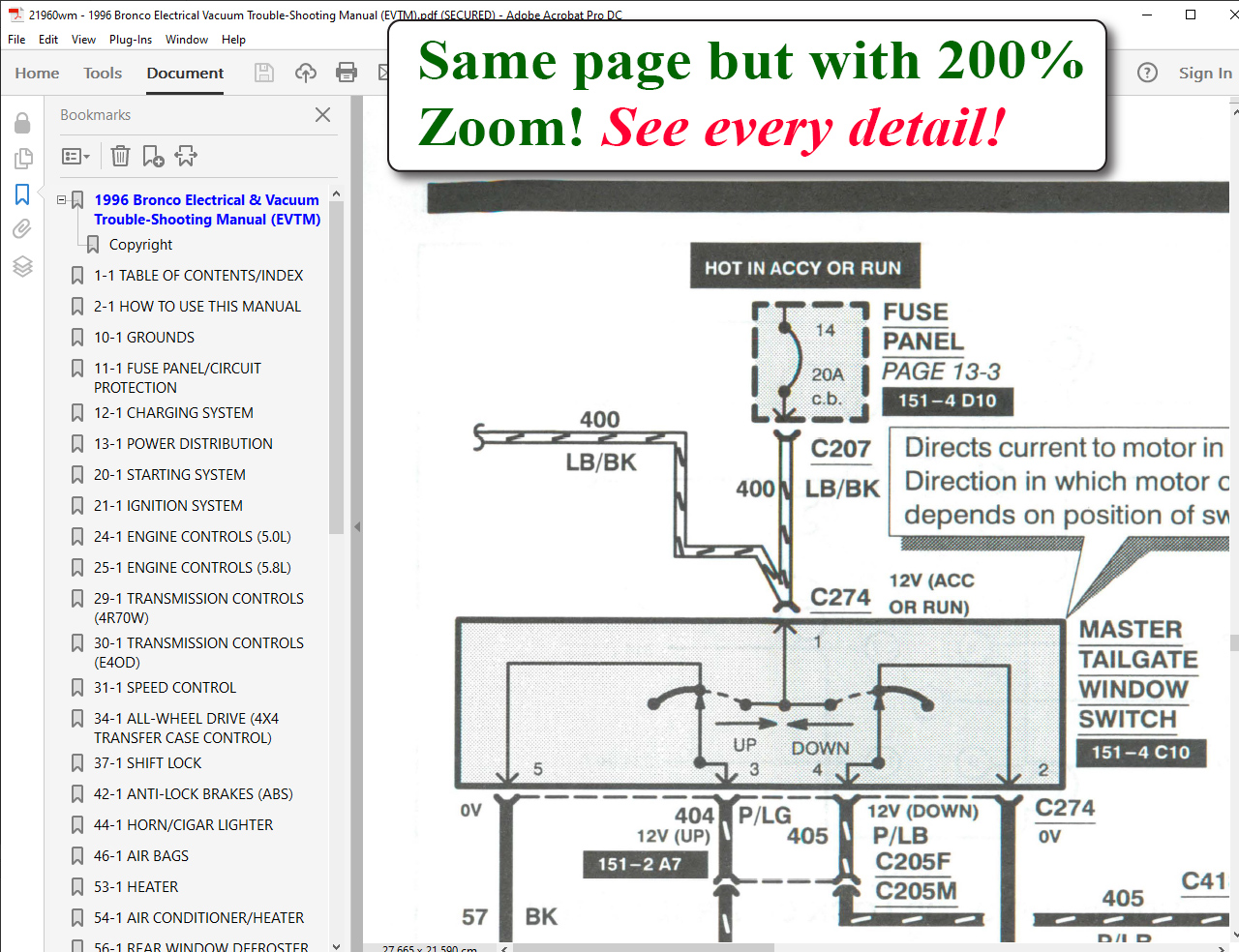
Task: Switch to the Tools tab
Action: tap(103, 73)
